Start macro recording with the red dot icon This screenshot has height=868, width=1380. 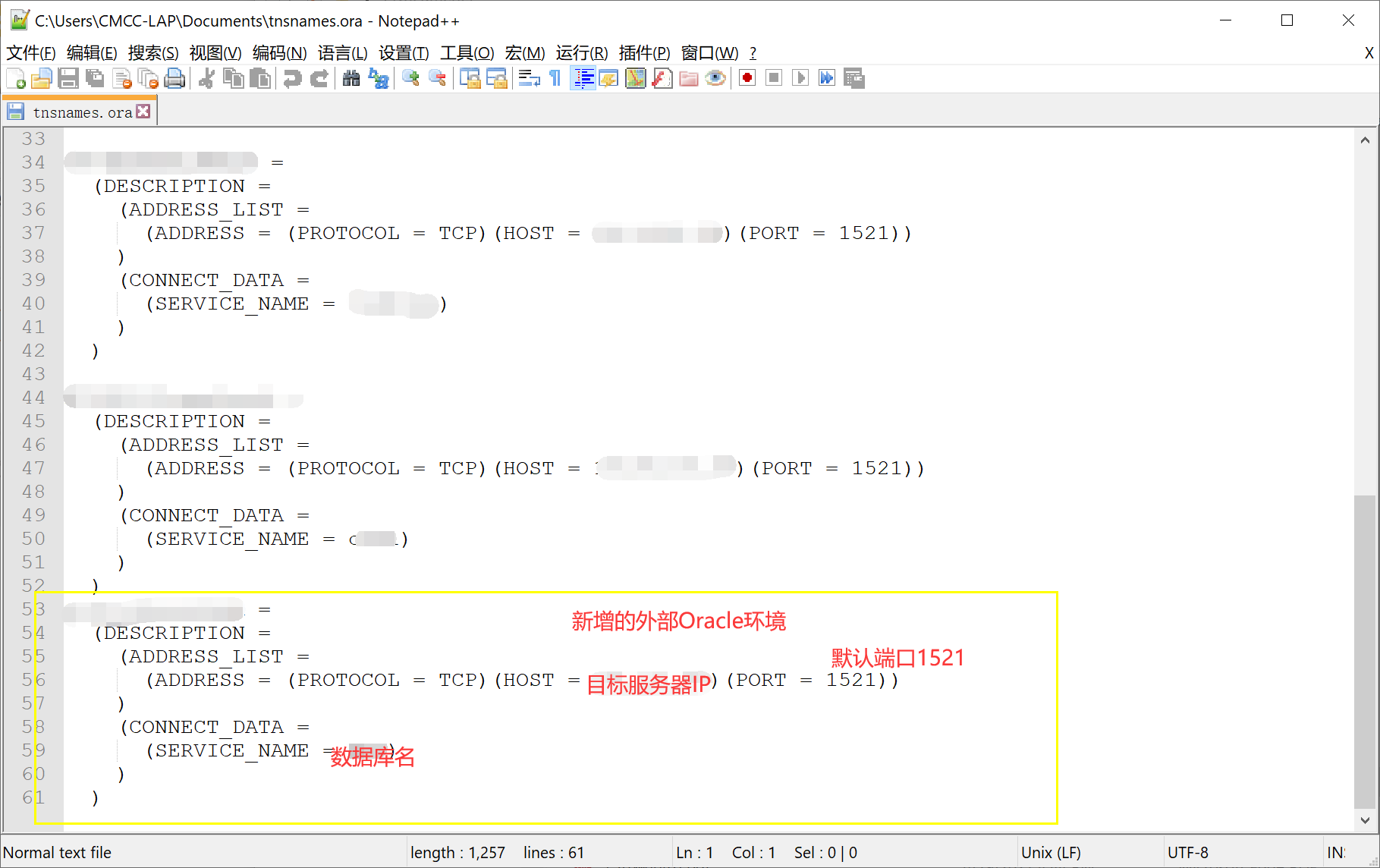tap(747, 78)
